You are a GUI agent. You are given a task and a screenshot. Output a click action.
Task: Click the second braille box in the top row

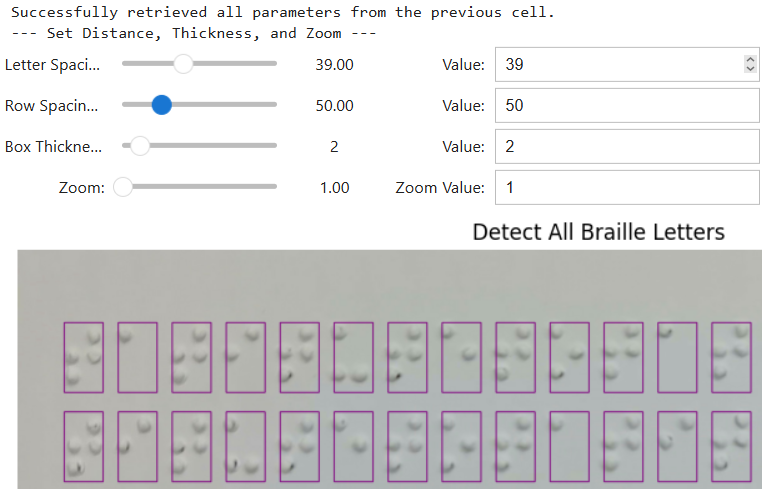pos(137,357)
